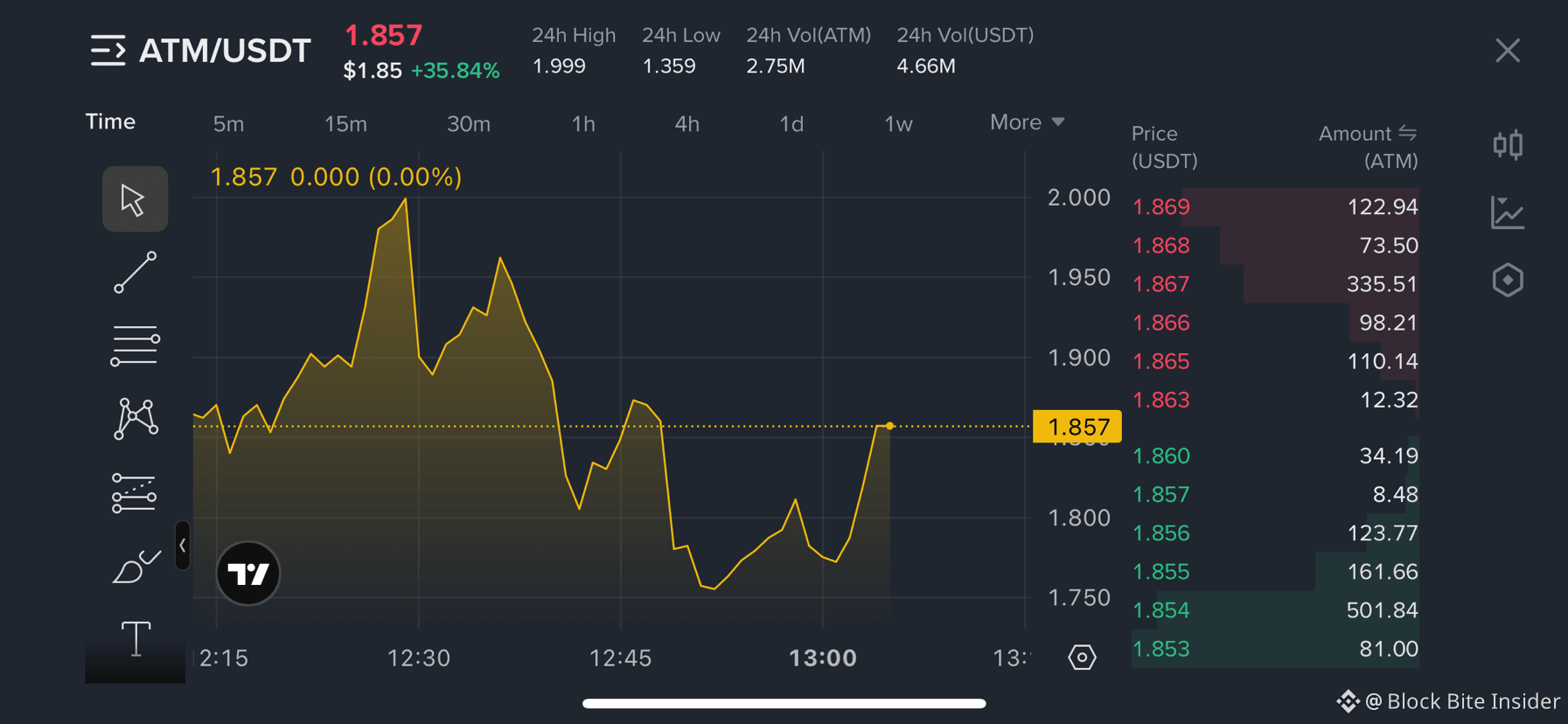Screen dimensions: 1568x724
Task: Expand the More timeframes dropdown
Action: tap(1027, 122)
